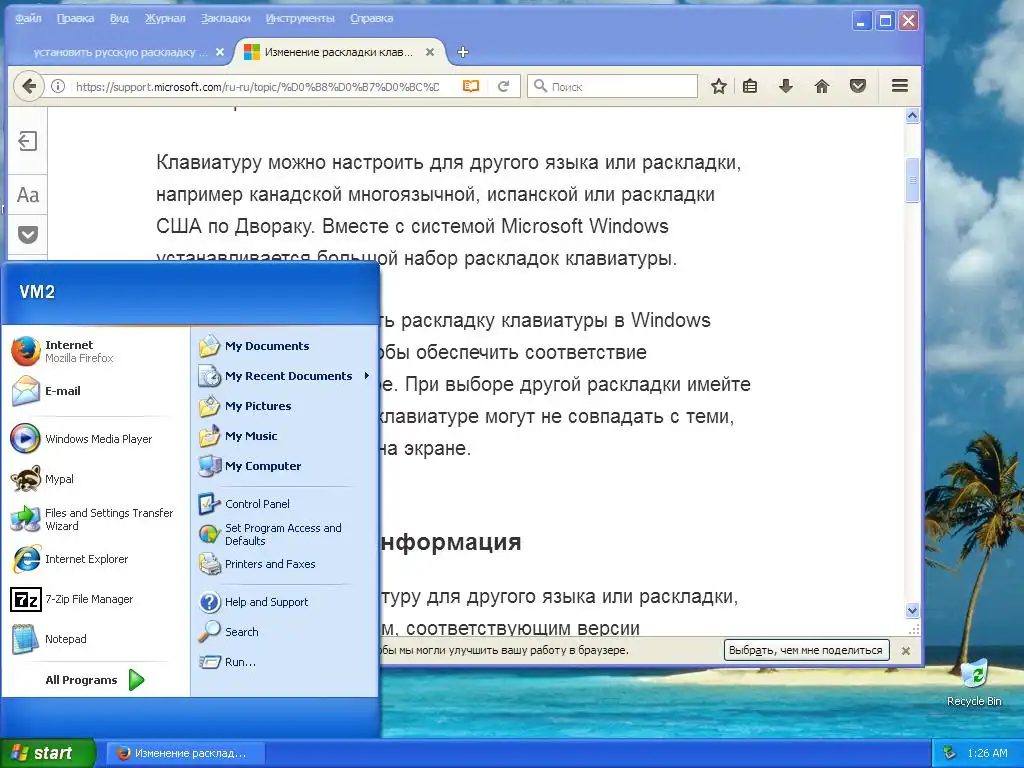Screen dimensions: 1024x768
Task: Open the Firefox hamburger menu
Action: click(900, 86)
